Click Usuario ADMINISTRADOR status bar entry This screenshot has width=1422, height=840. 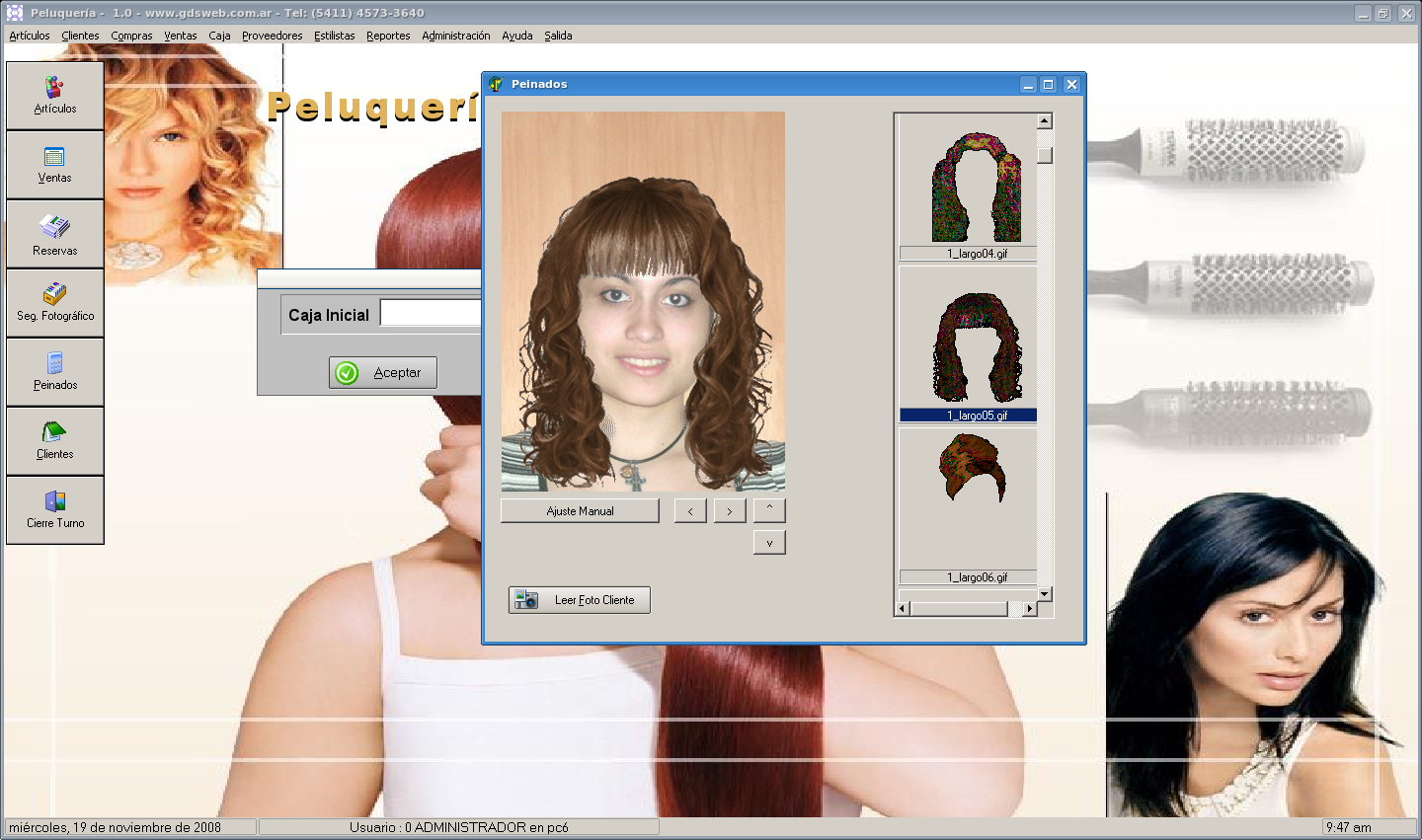tap(458, 827)
